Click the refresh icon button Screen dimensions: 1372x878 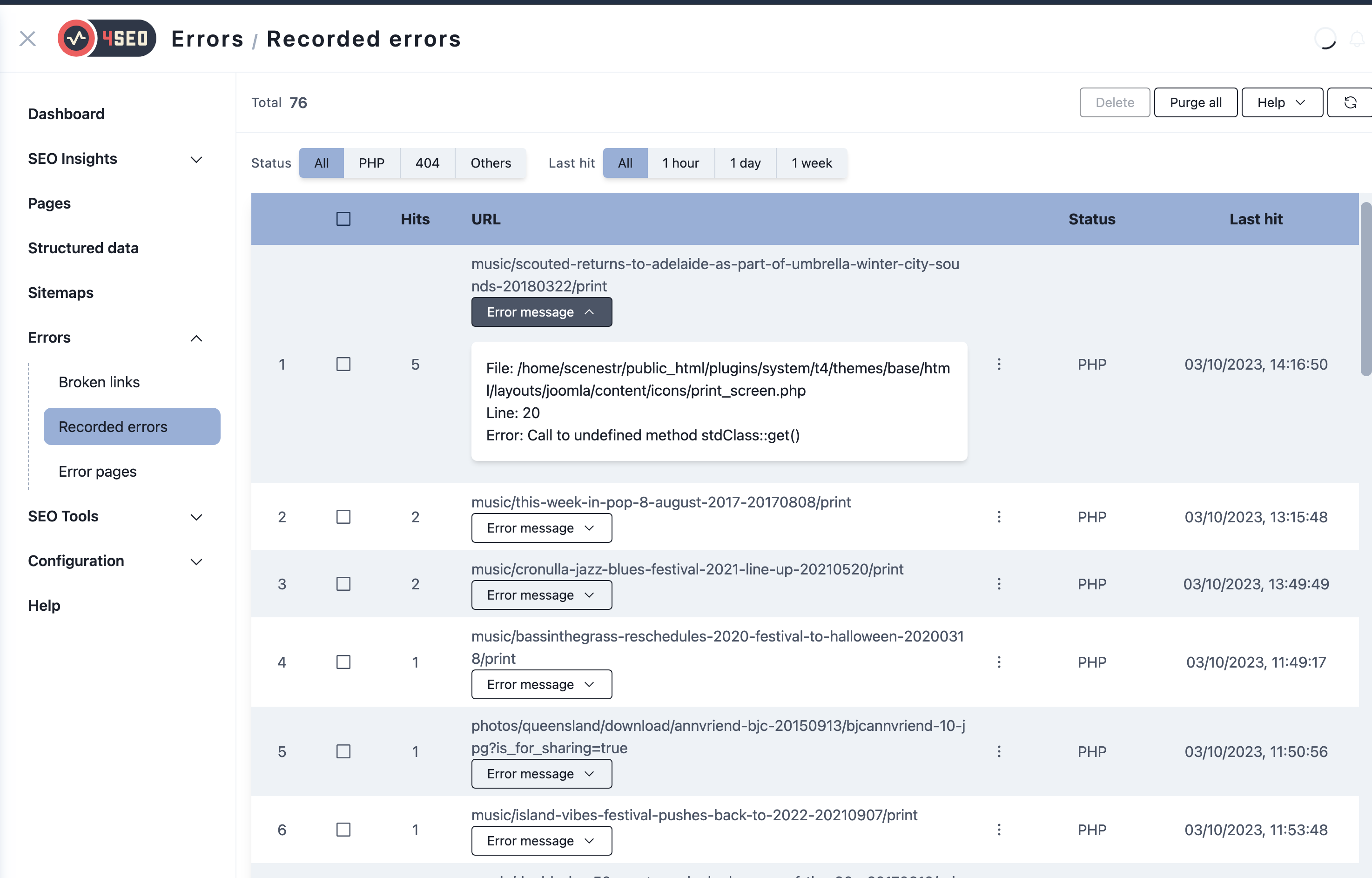pos(1350,102)
